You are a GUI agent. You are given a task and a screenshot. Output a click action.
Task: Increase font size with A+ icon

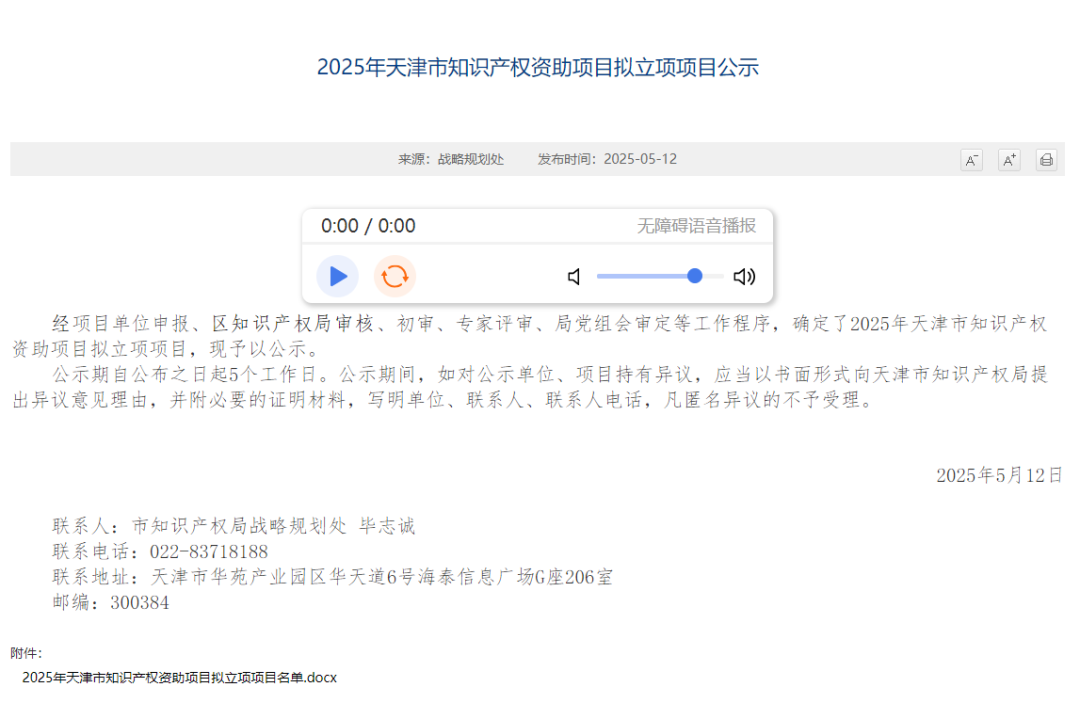click(x=1009, y=160)
